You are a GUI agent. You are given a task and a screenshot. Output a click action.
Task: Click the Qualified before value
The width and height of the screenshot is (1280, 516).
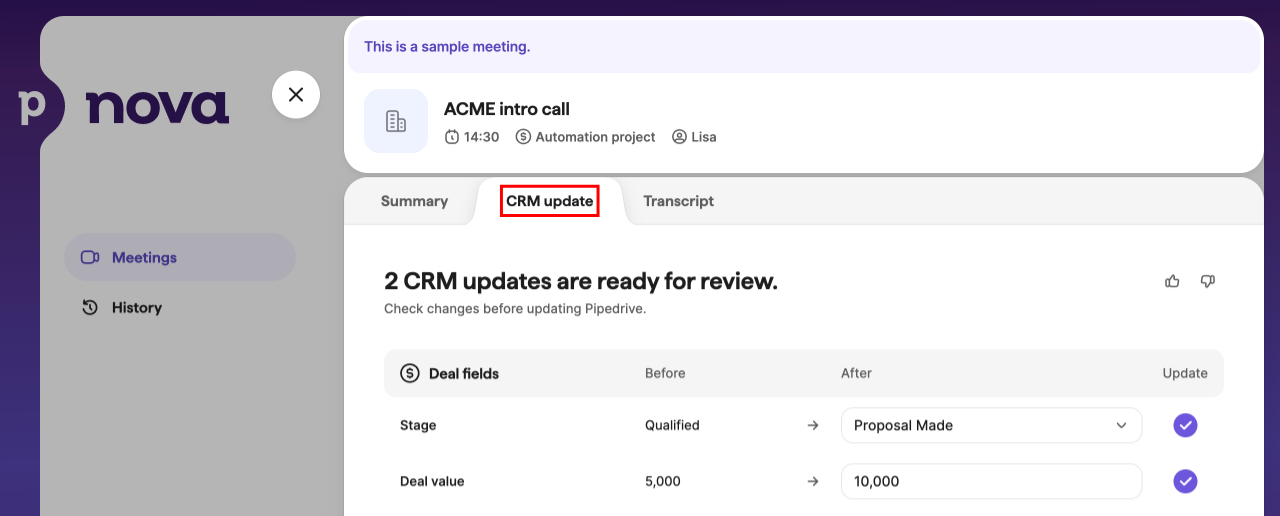(x=672, y=425)
